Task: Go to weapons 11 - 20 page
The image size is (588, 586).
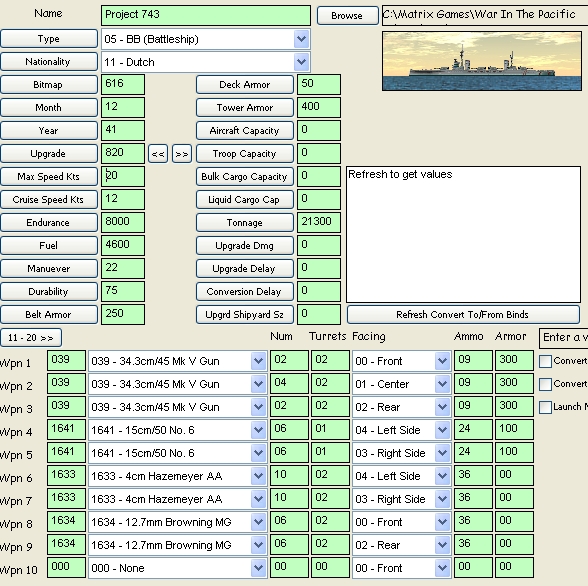Action: click(31, 338)
